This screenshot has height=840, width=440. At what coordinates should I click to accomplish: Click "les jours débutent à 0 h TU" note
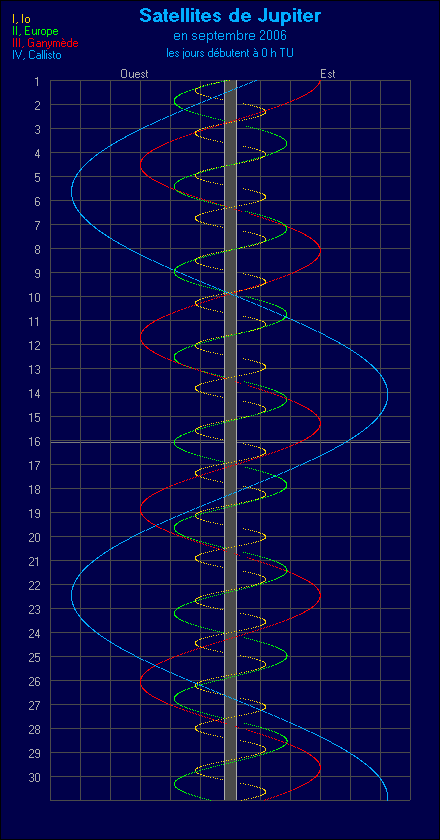coord(230,53)
